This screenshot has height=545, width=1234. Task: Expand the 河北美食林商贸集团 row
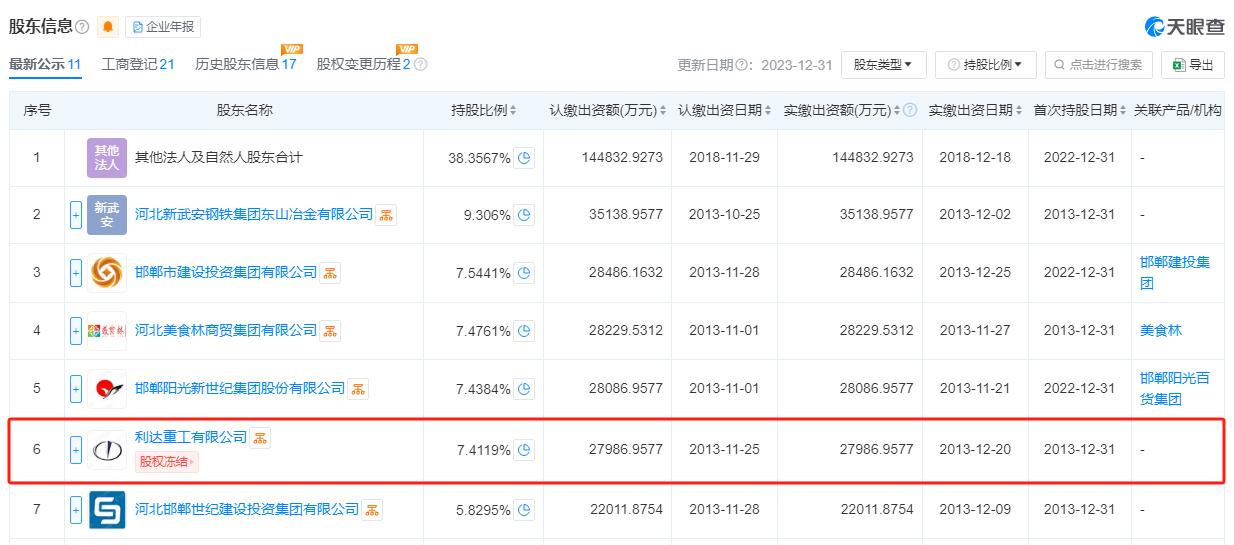(x=76, y=330)
